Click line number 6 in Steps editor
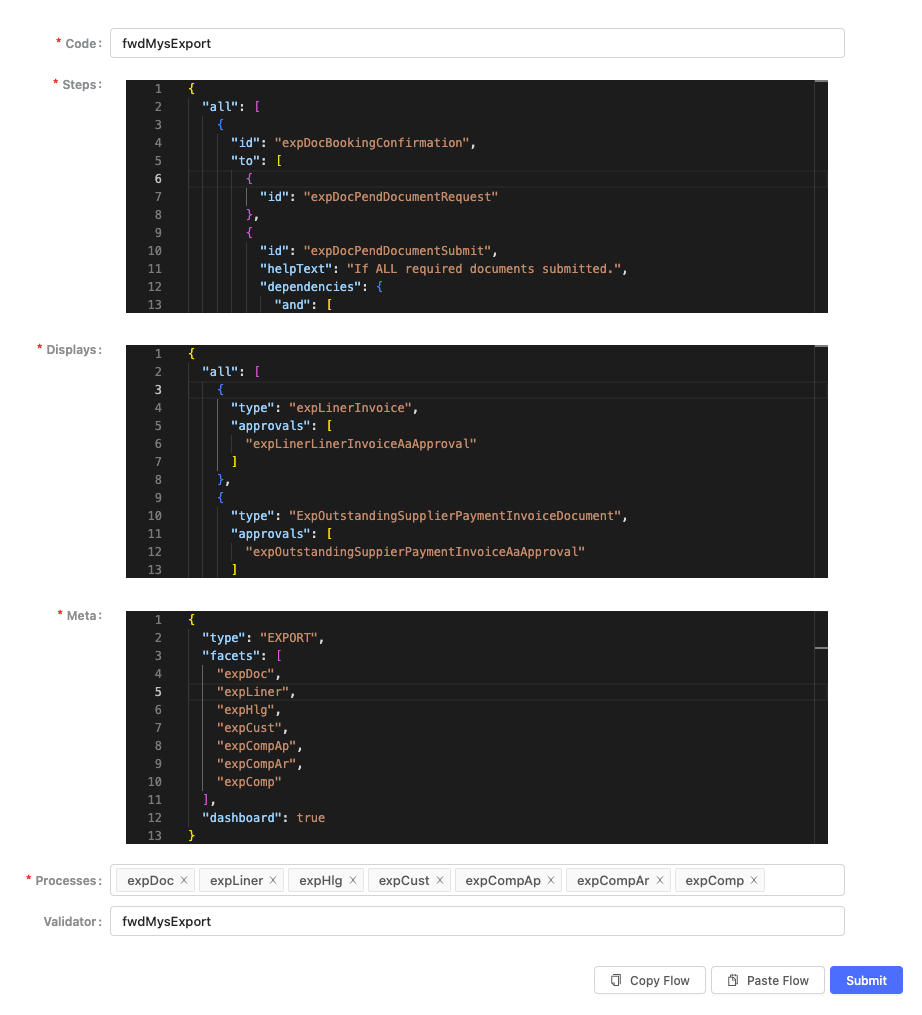This screenshot has width=922, height=1015. [x=158, y=179]
